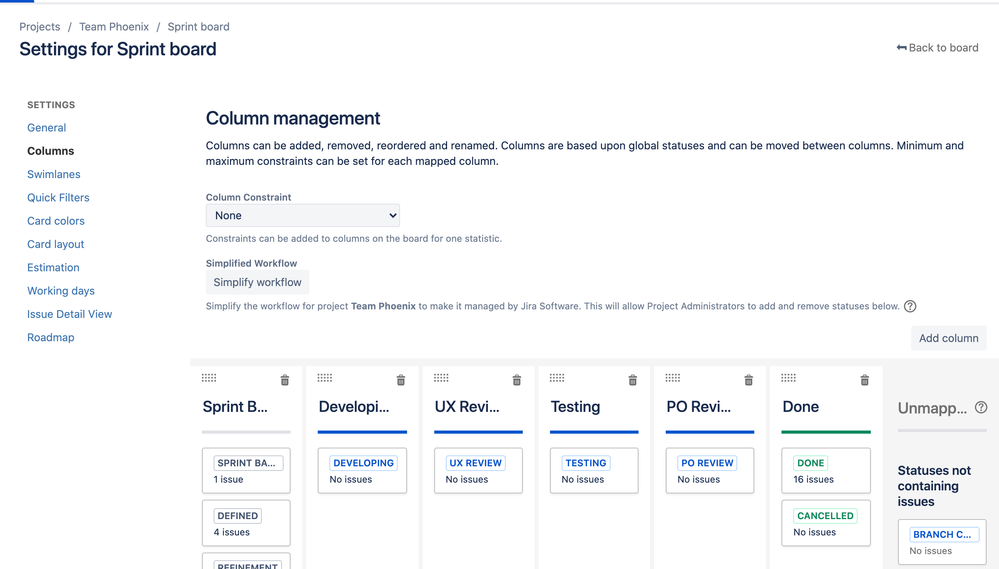Image resolution: width=999 pixels, height=569 pixels.
Task: Select the DEFINED status card
Action: pyautogui.click(x=246, y=523)
